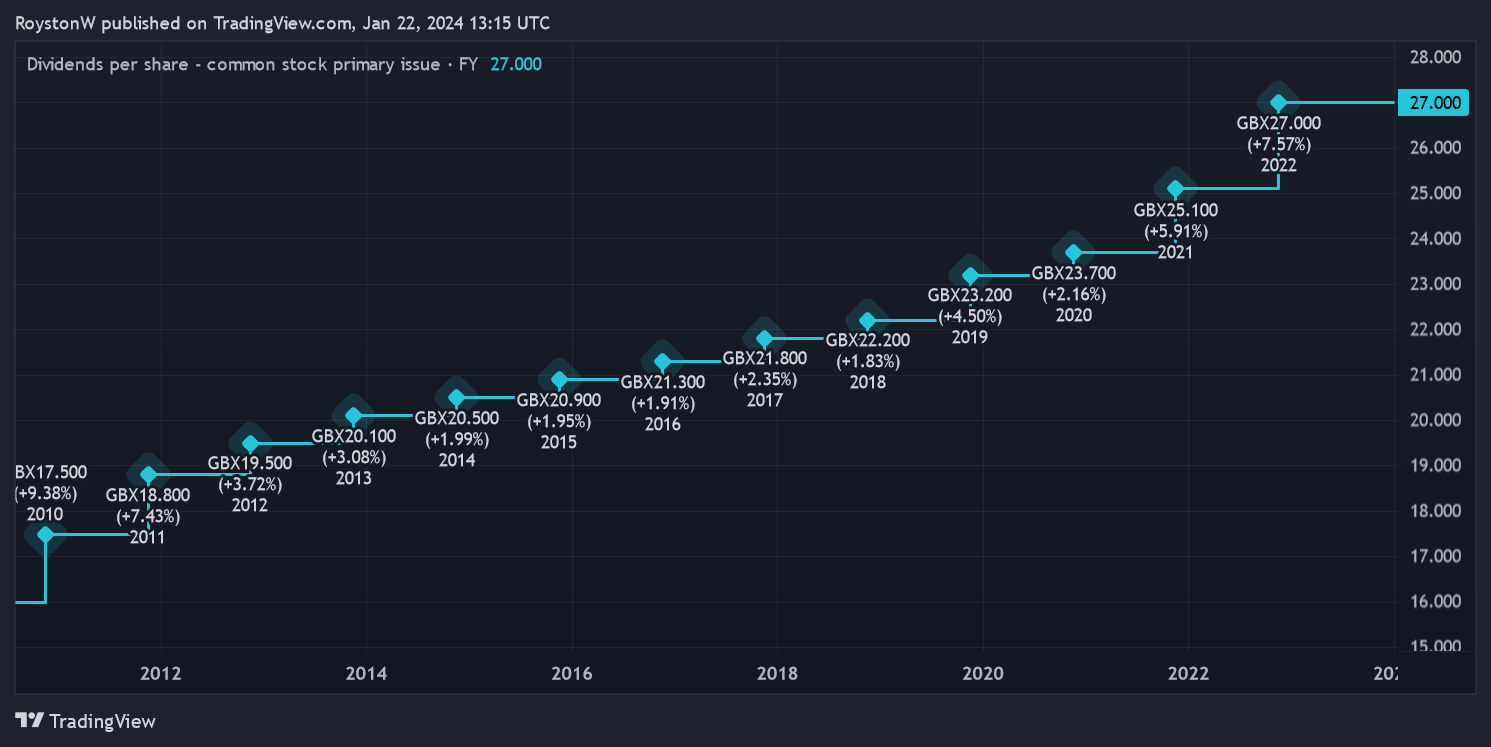Screen dimensions: 1491x747
Task: Click the 20.000 label on the price axis
Action: [x=1432, y=420]
